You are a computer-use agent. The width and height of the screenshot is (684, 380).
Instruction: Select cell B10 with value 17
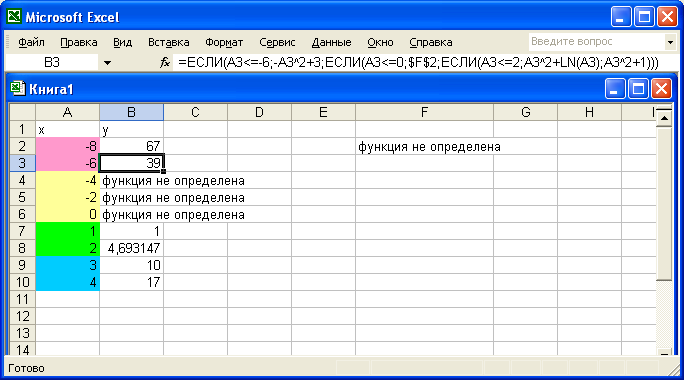tap(131, 282)
